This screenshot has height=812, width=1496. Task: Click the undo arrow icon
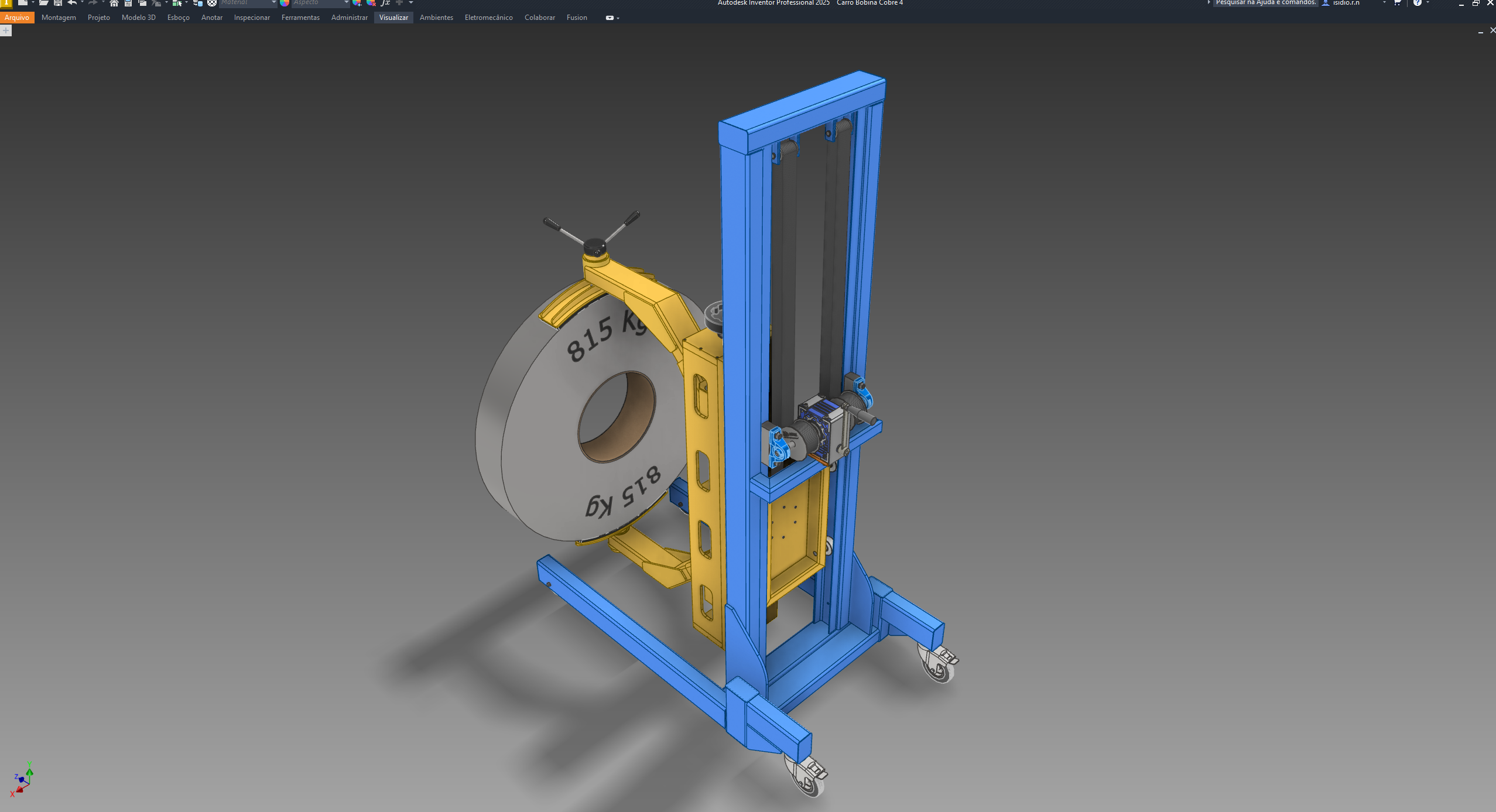(72, 2)
